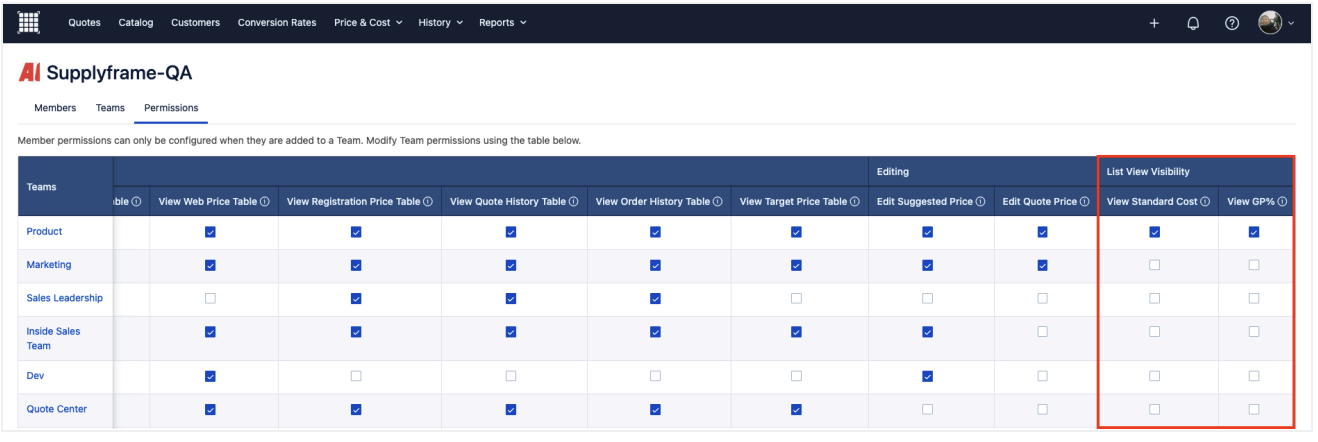1318x442 pixels.
Task: Expand the Price & Cost dropdown menu
Action: pyautogui.click(x=368, y=23)
